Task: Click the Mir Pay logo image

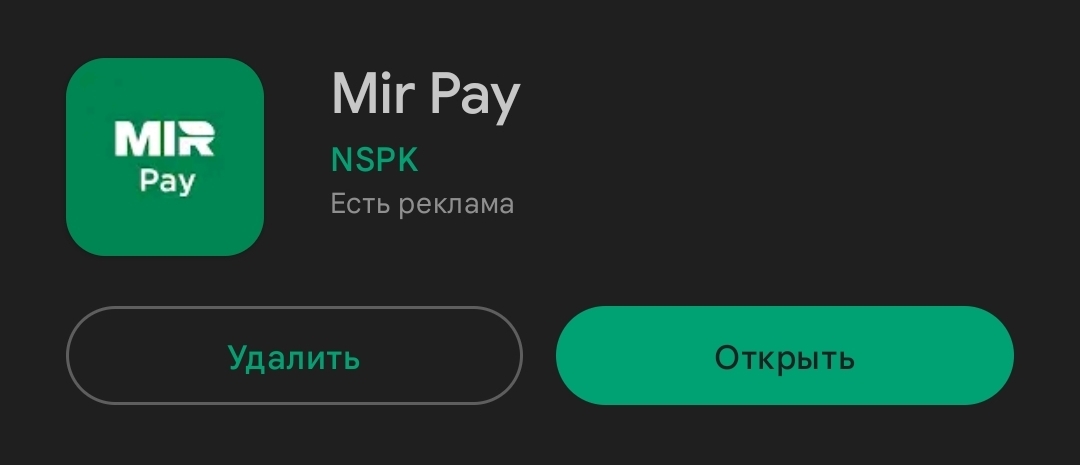Action: coord(165,156)
